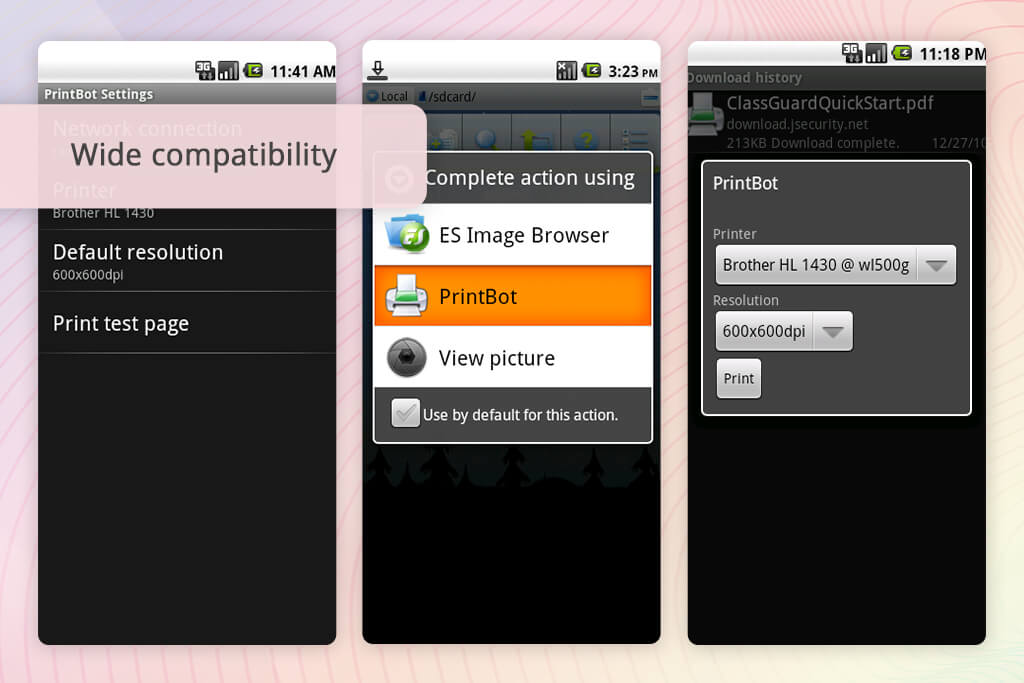Choose PrintBot from action list
This screenshot has height=683, width=1024.
click(513, 296)
